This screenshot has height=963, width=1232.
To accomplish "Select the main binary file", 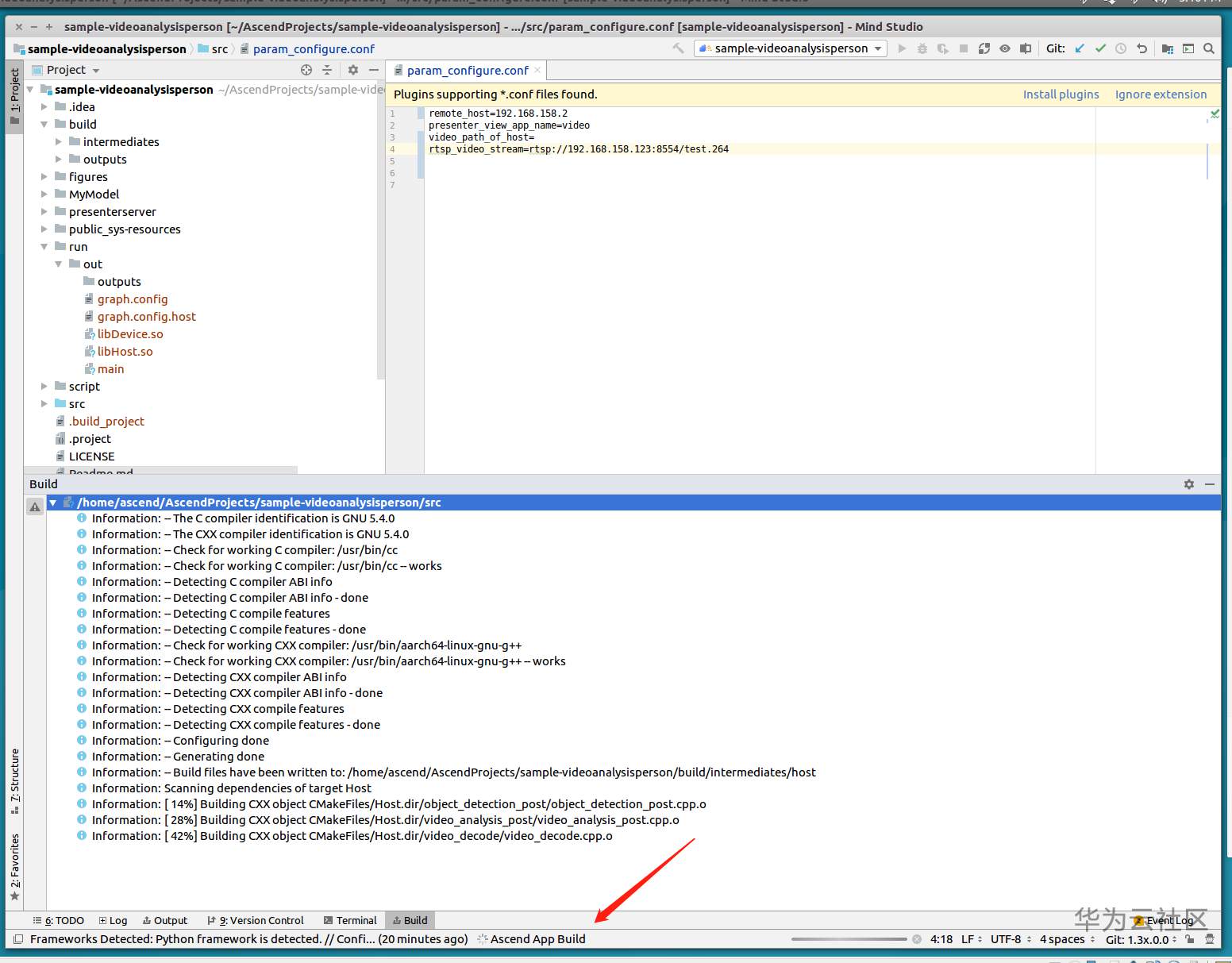I will click(110, 369).
